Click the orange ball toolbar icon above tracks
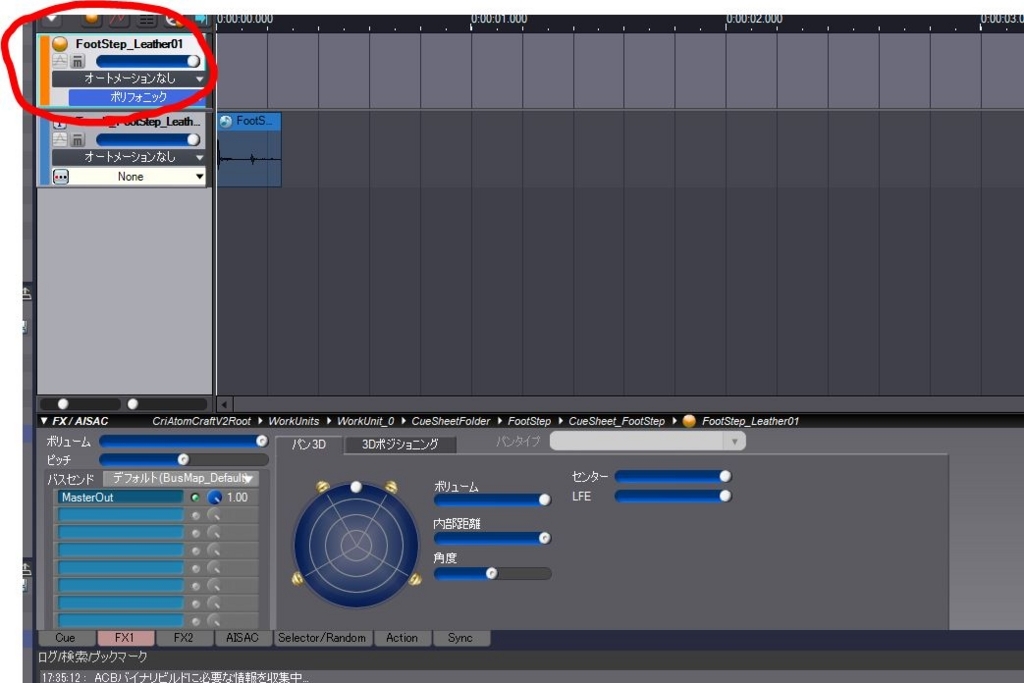The height and width of the screenshot is (683, 1024). click(x=91, y=19)
